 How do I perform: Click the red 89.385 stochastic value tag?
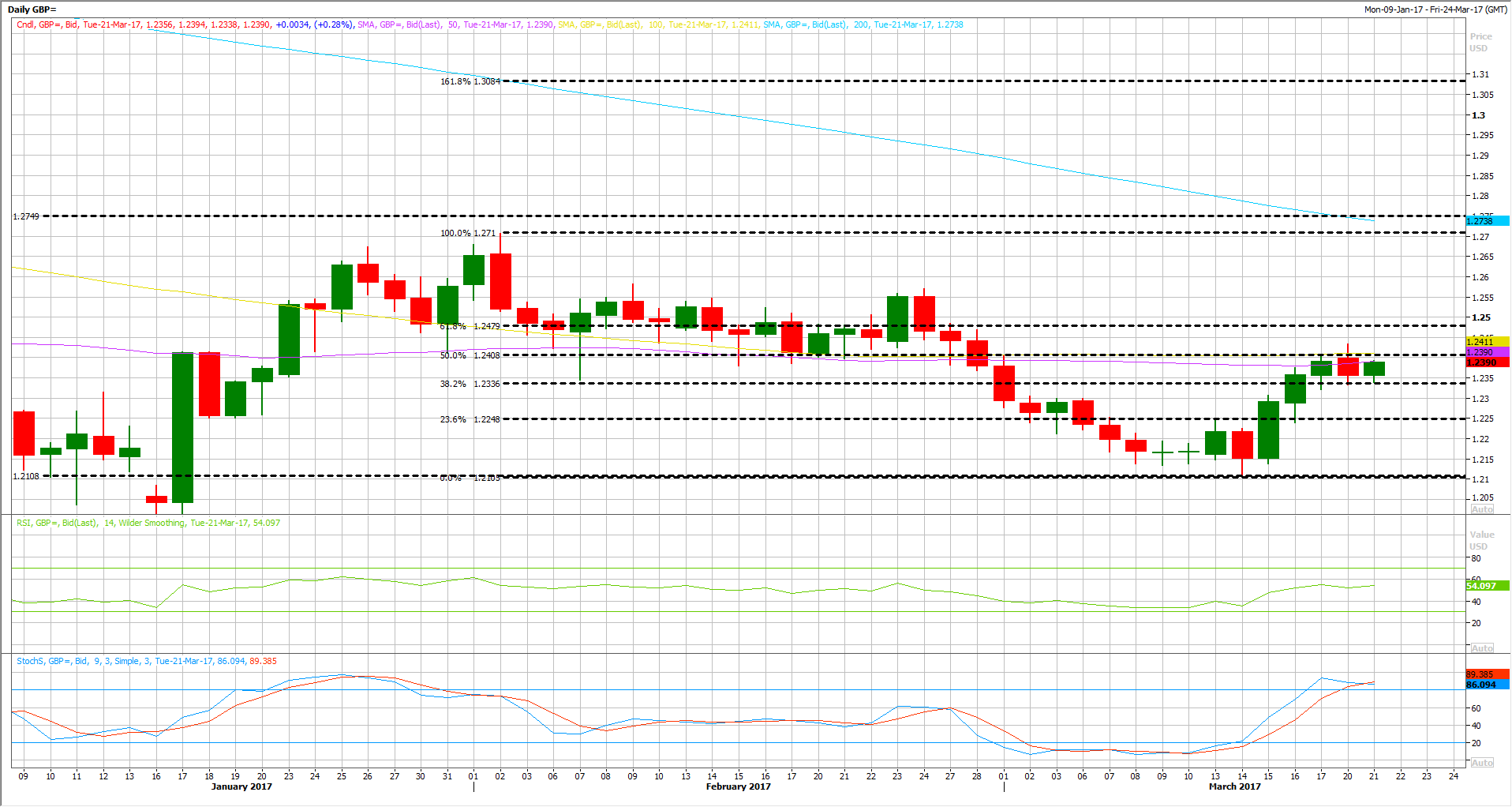coord(1487,674)
